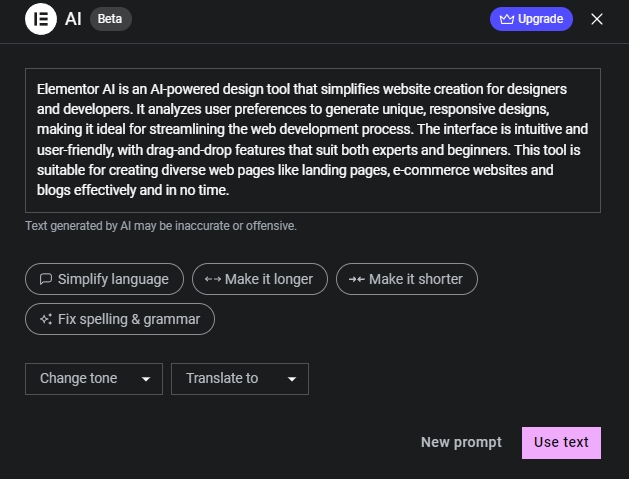
Task: Start over with New prompt
Action: click(x=461, y=442)
